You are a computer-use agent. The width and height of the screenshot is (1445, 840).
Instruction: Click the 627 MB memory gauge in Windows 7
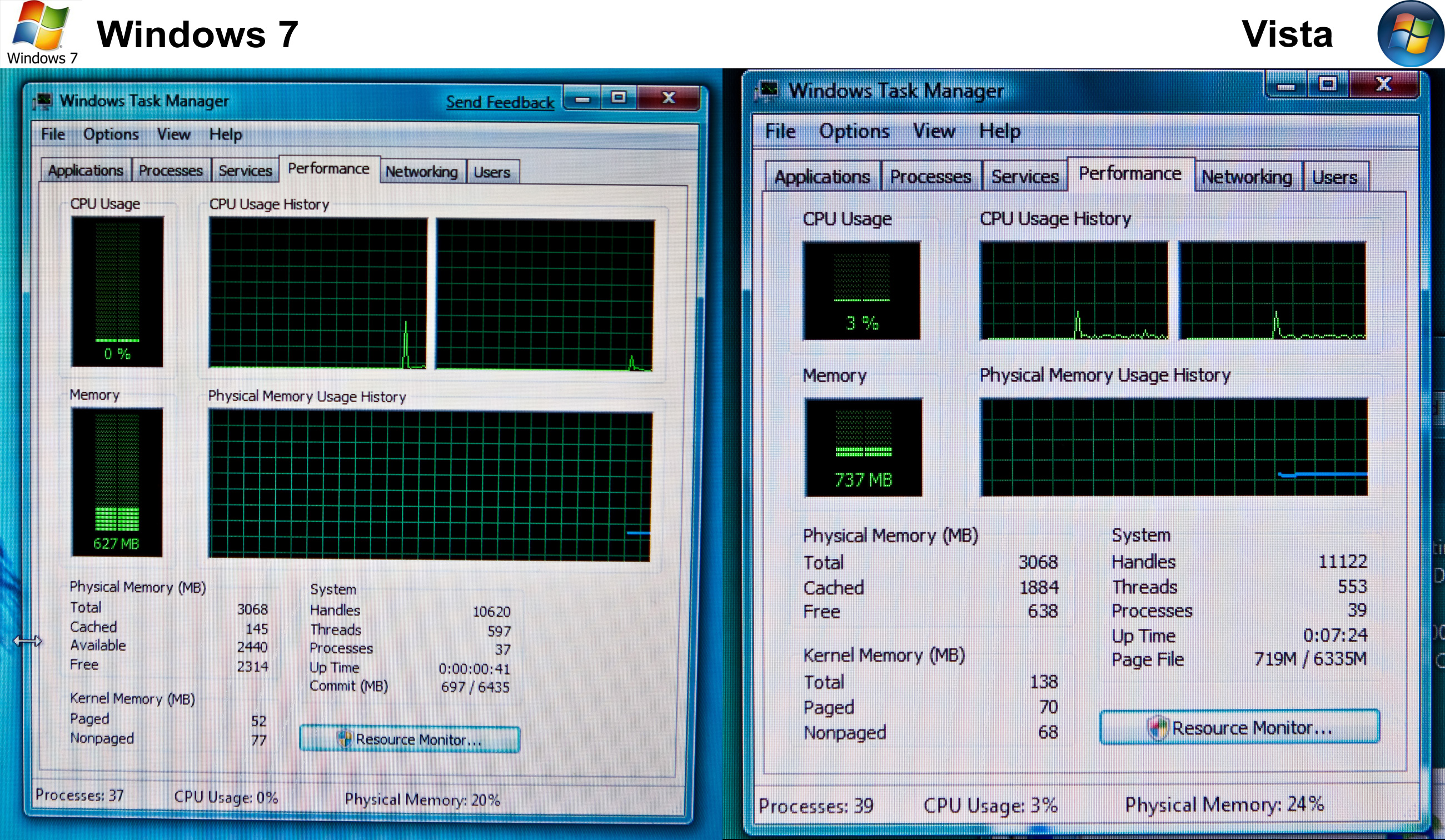pyautogui.click(x=117, y=482)
